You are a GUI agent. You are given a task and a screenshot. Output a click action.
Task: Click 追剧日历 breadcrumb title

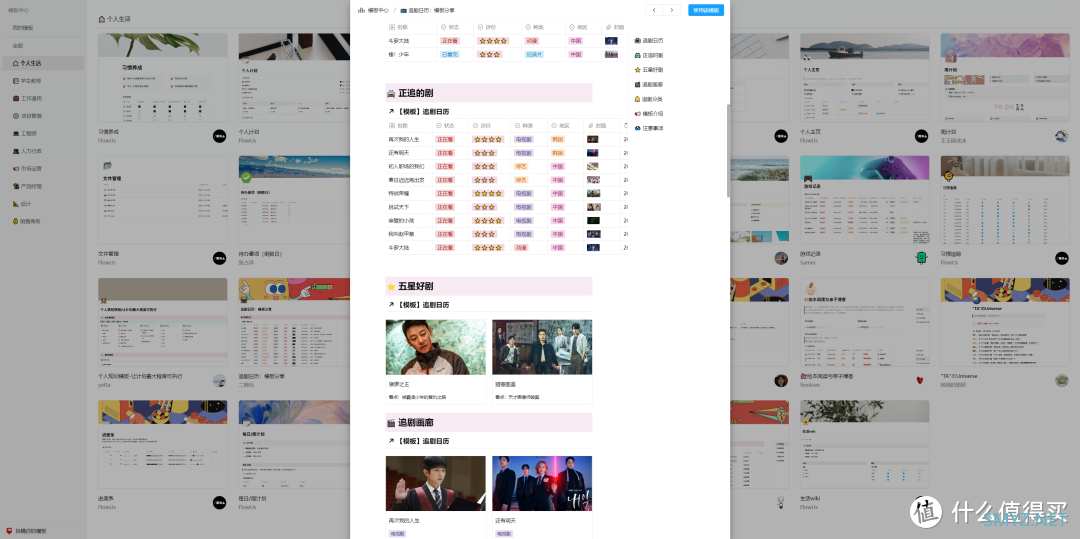click(x=427, y=10)
